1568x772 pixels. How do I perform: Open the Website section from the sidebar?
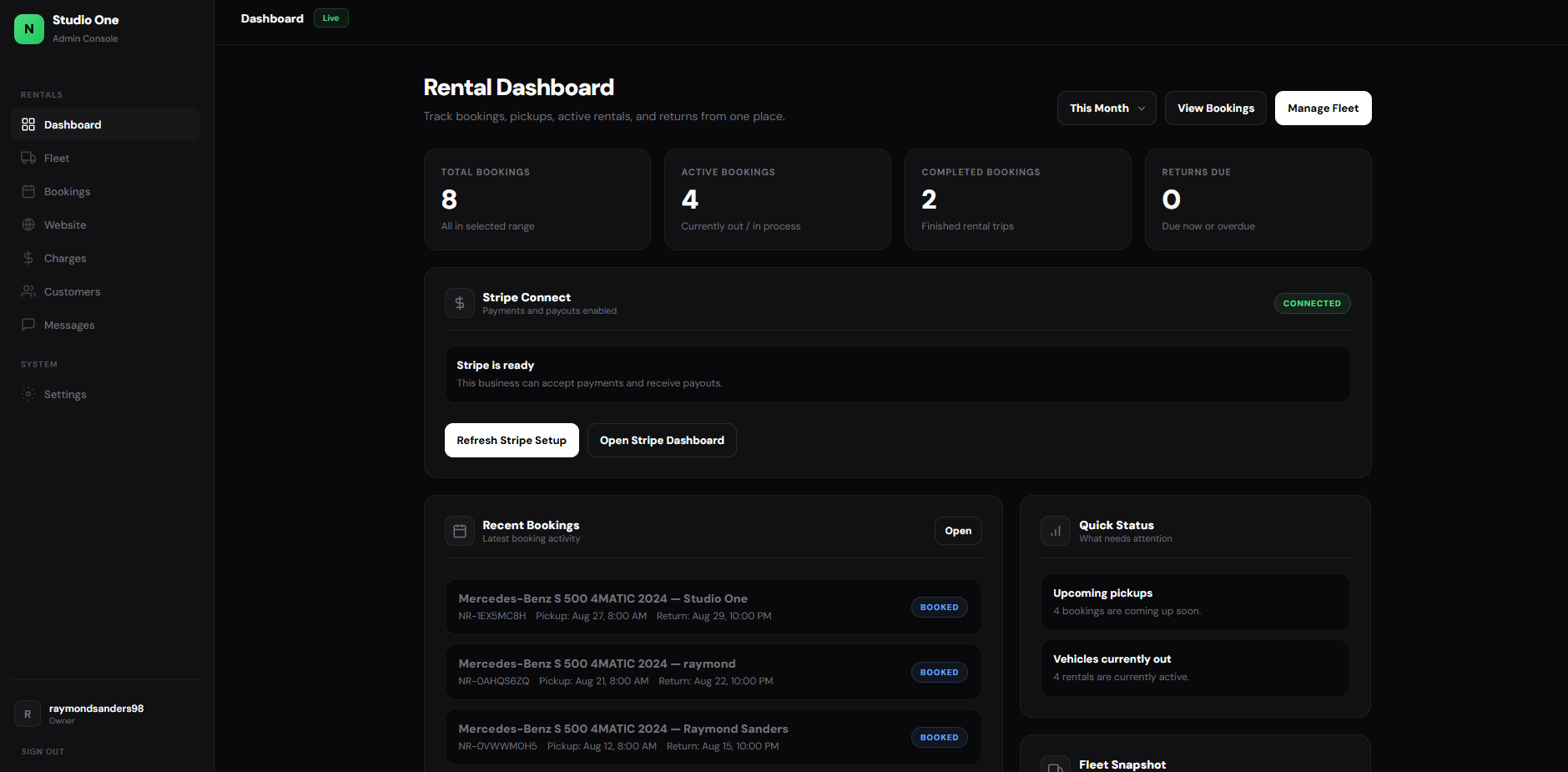106,225
